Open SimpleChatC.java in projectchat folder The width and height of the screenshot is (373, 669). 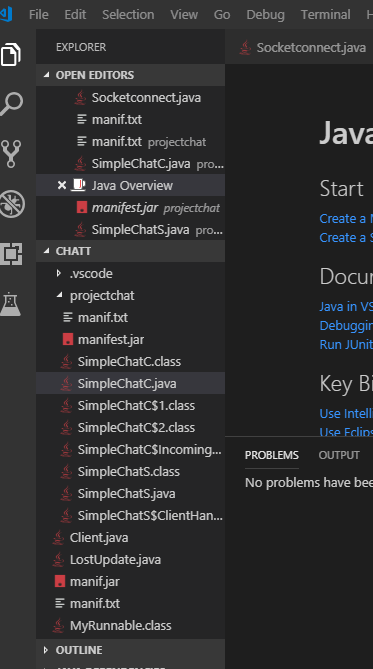(130, 383)
